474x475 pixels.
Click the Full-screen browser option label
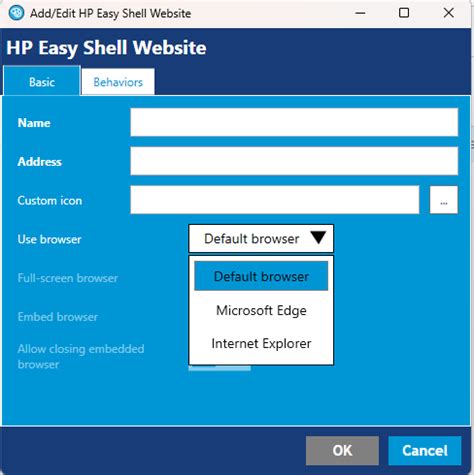click(68, 278)
